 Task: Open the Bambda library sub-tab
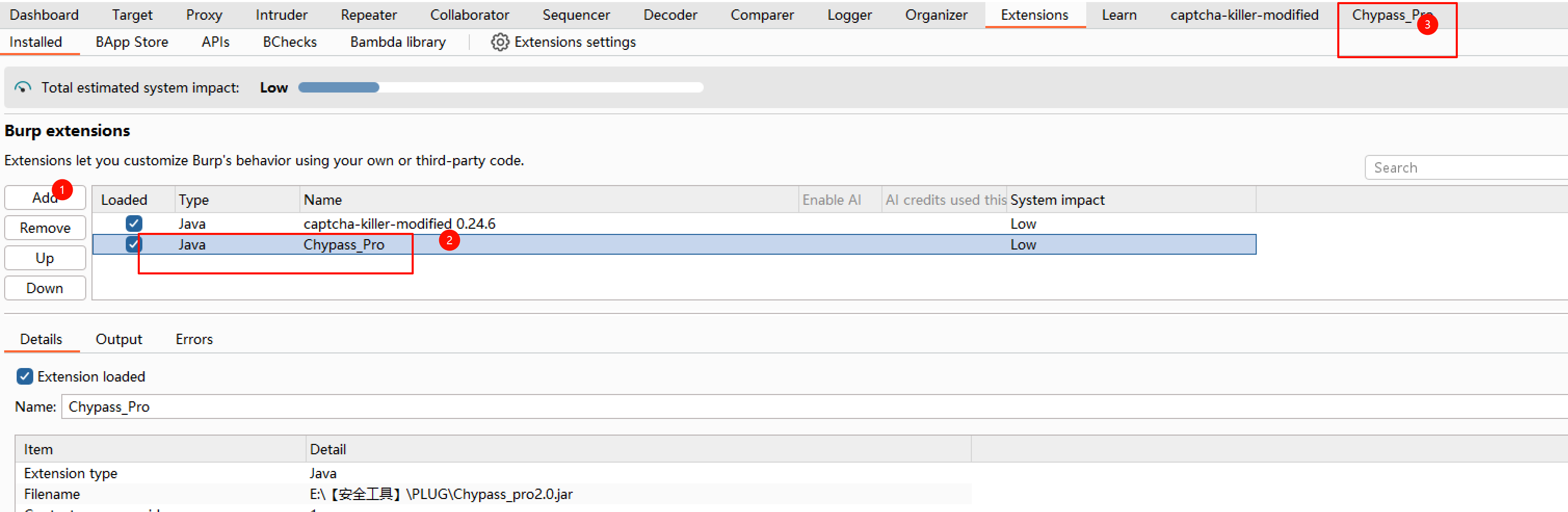coord(398,42)
